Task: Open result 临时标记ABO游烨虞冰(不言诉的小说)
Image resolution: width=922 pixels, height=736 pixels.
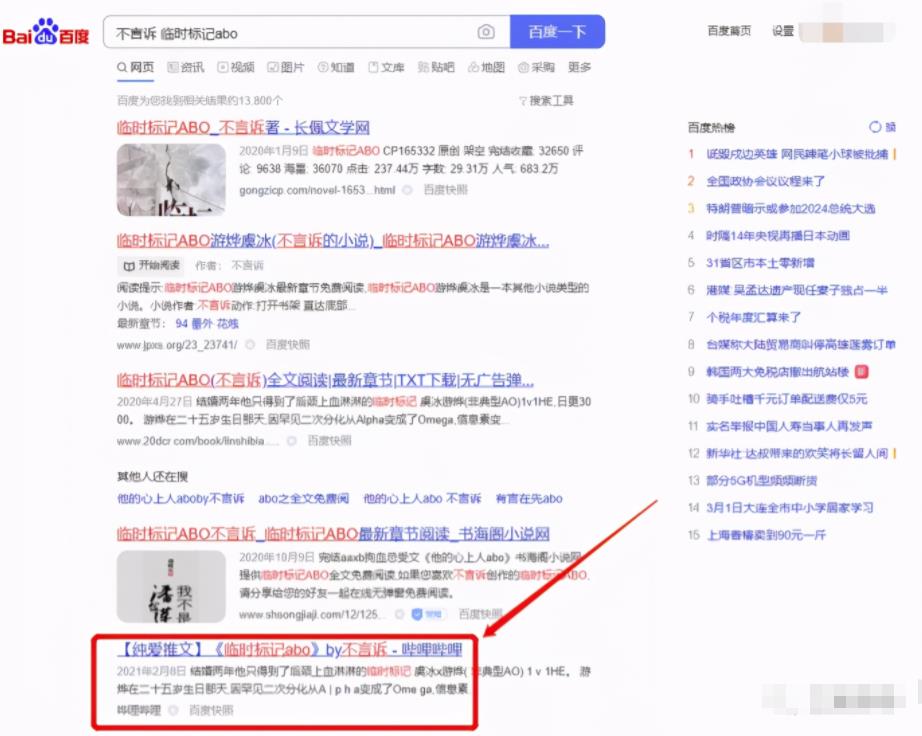Action: pyautogui.click(x=333, y=240)
